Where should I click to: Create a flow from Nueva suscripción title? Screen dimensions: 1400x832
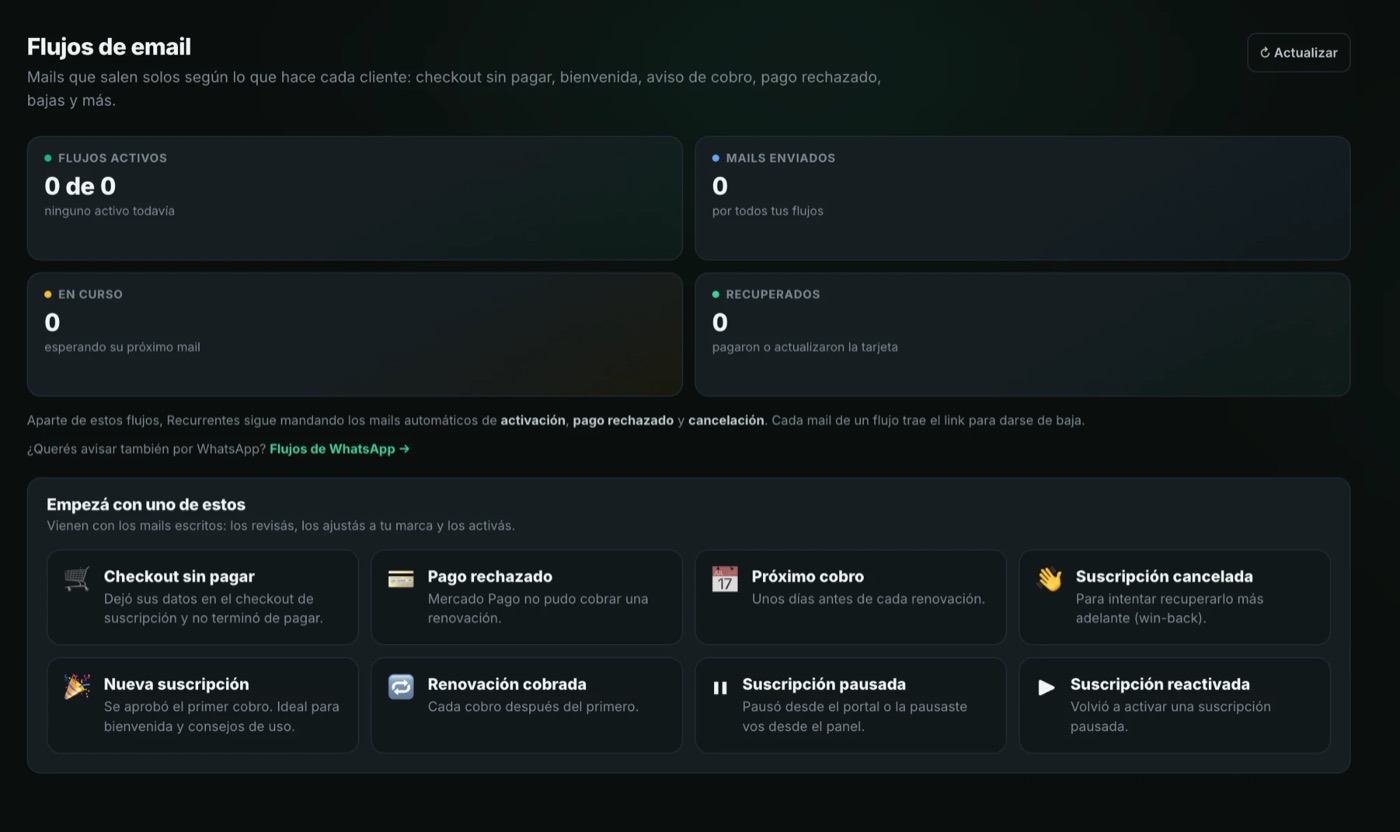tap(176, 684)
